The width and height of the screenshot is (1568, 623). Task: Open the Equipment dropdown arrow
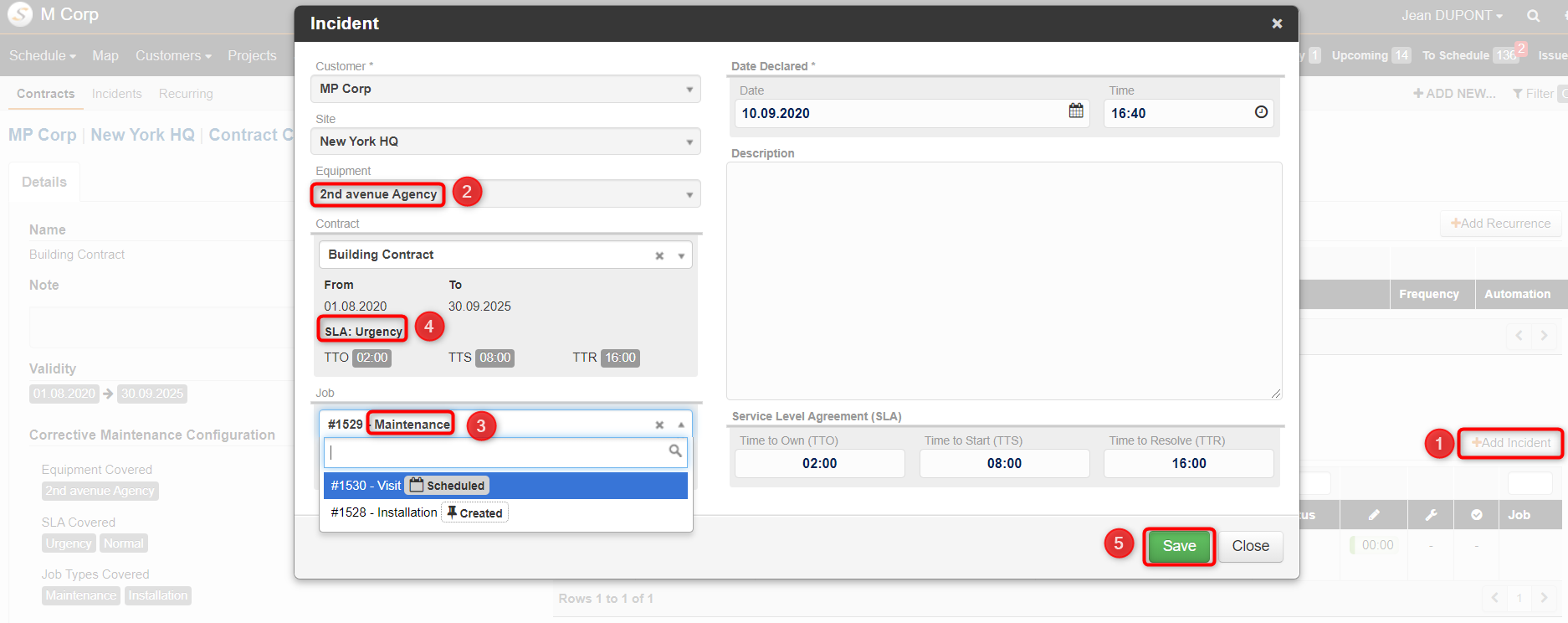click(x=689, y=195)
